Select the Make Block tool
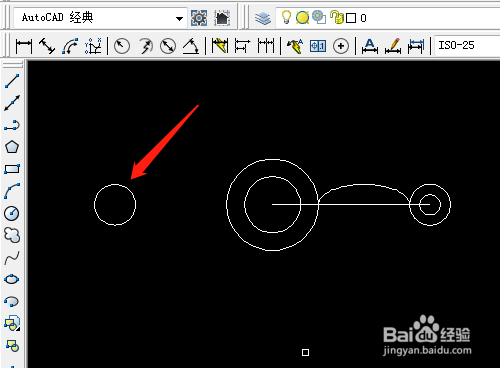Screen dimensions: 500x368 [x=12, y=346]
